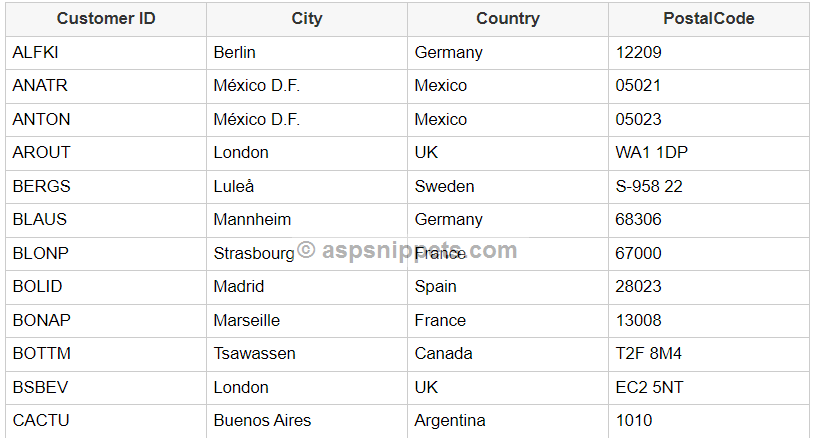The width and height of the screenshot is (813, 438).
Task: Click the Customer ID column header
Action: click(x=106, y=19)
